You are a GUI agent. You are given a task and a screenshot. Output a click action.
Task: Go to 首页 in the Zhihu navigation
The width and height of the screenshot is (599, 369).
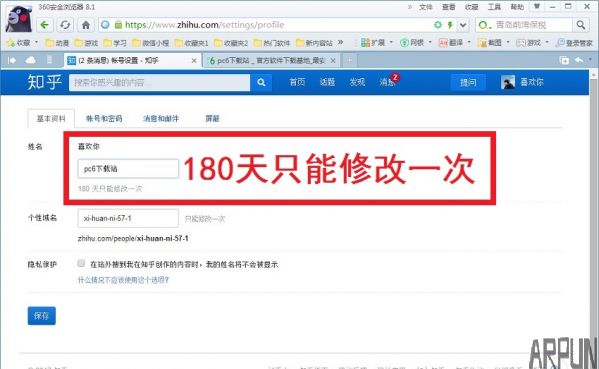(x=297, y=82)
